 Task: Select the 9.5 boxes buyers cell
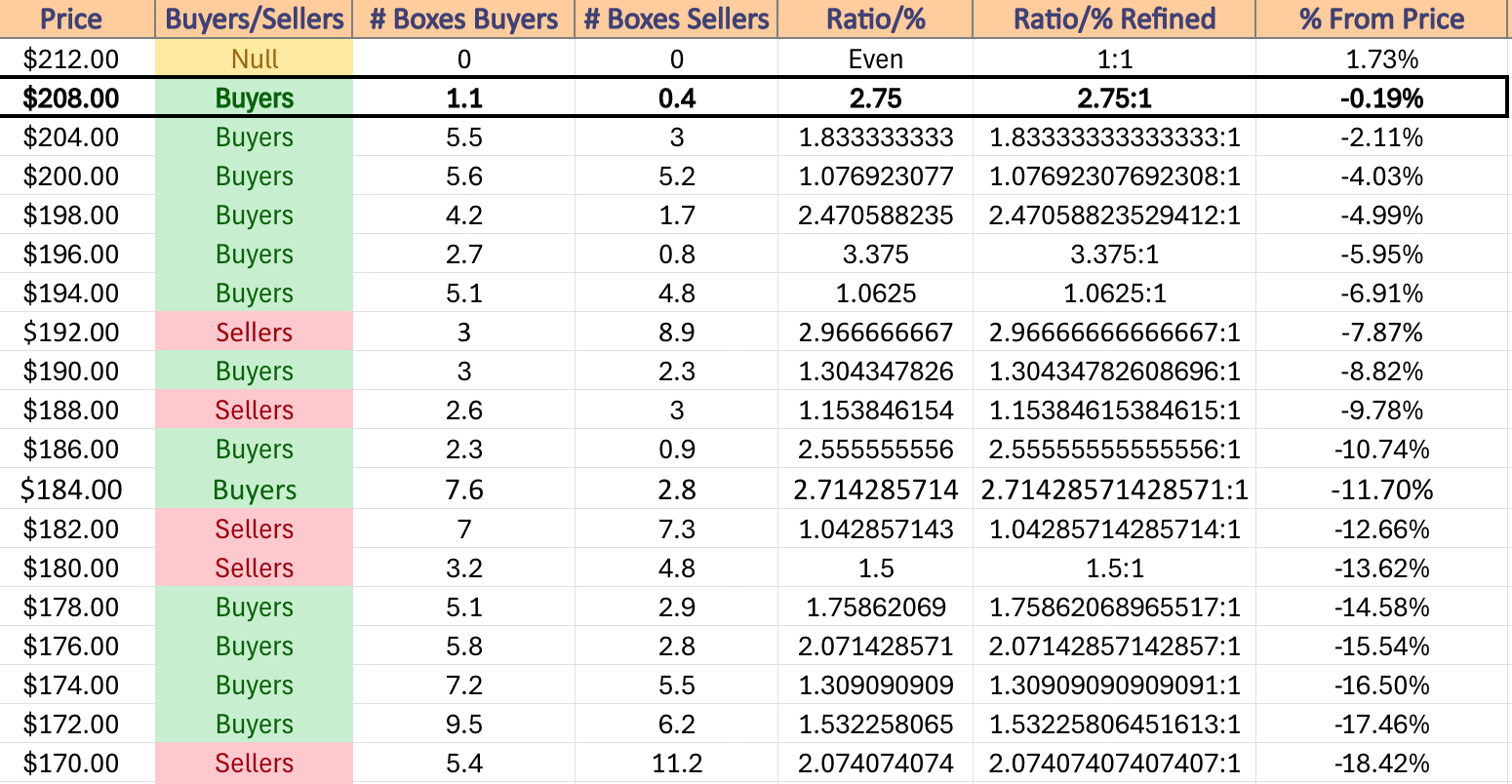tap(463, 724)
